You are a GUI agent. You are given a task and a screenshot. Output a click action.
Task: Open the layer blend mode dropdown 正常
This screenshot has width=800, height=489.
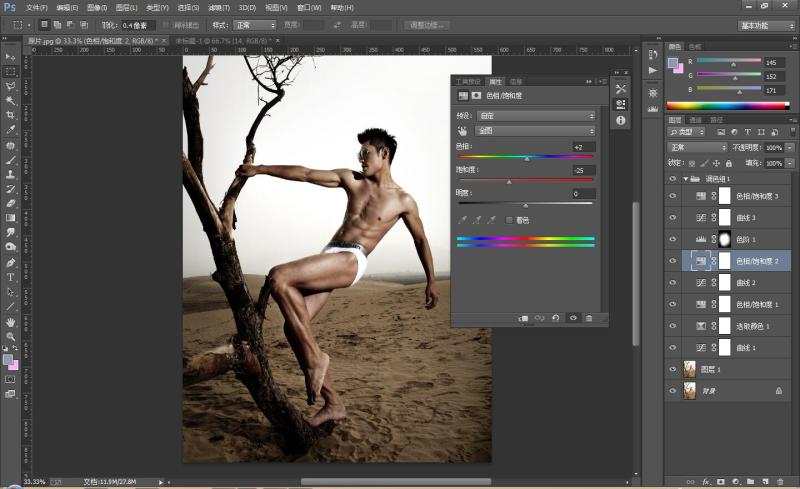coord(697,148)
